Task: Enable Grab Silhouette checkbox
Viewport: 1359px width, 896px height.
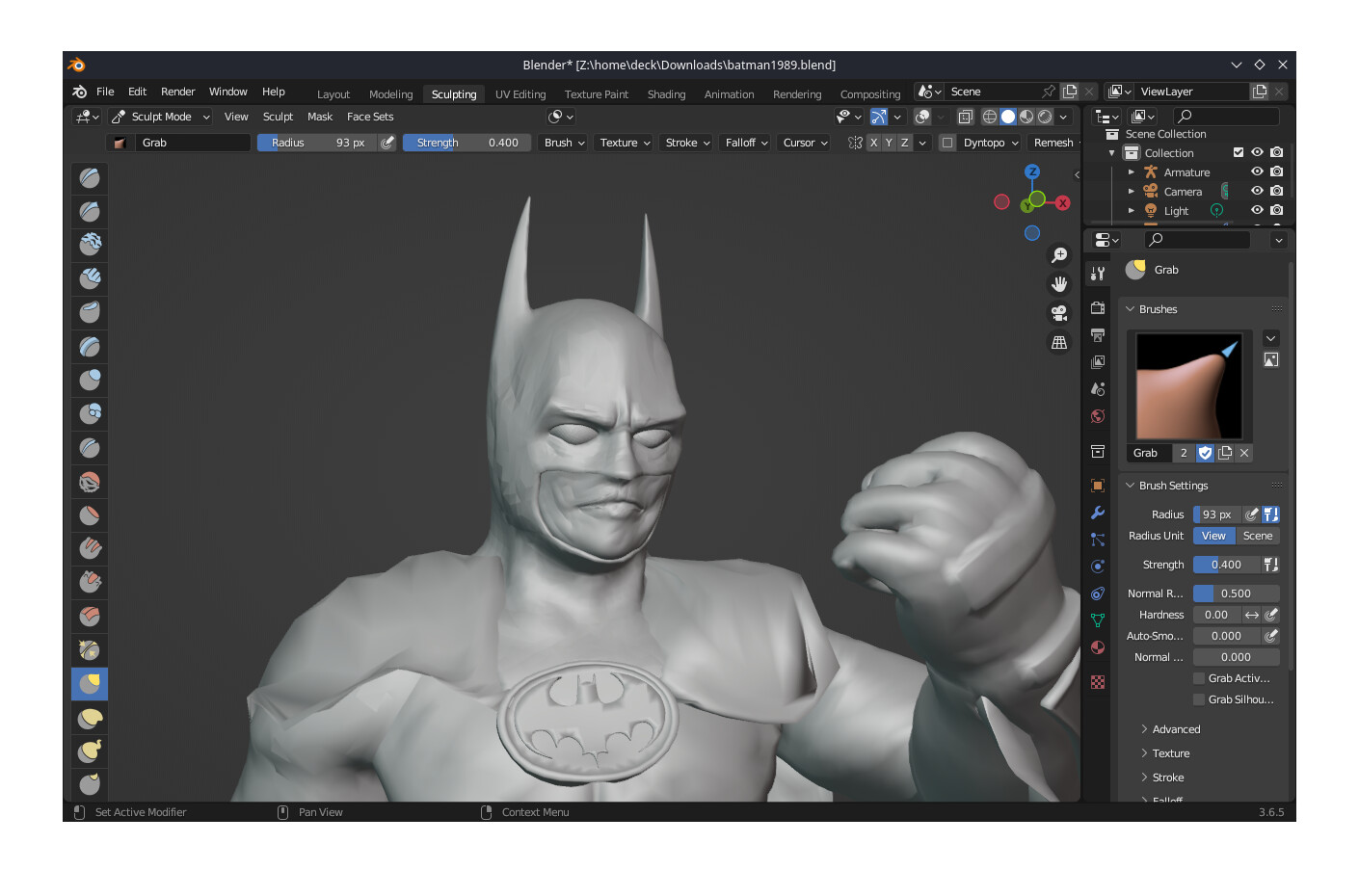Action: (x=1199, y=699)
